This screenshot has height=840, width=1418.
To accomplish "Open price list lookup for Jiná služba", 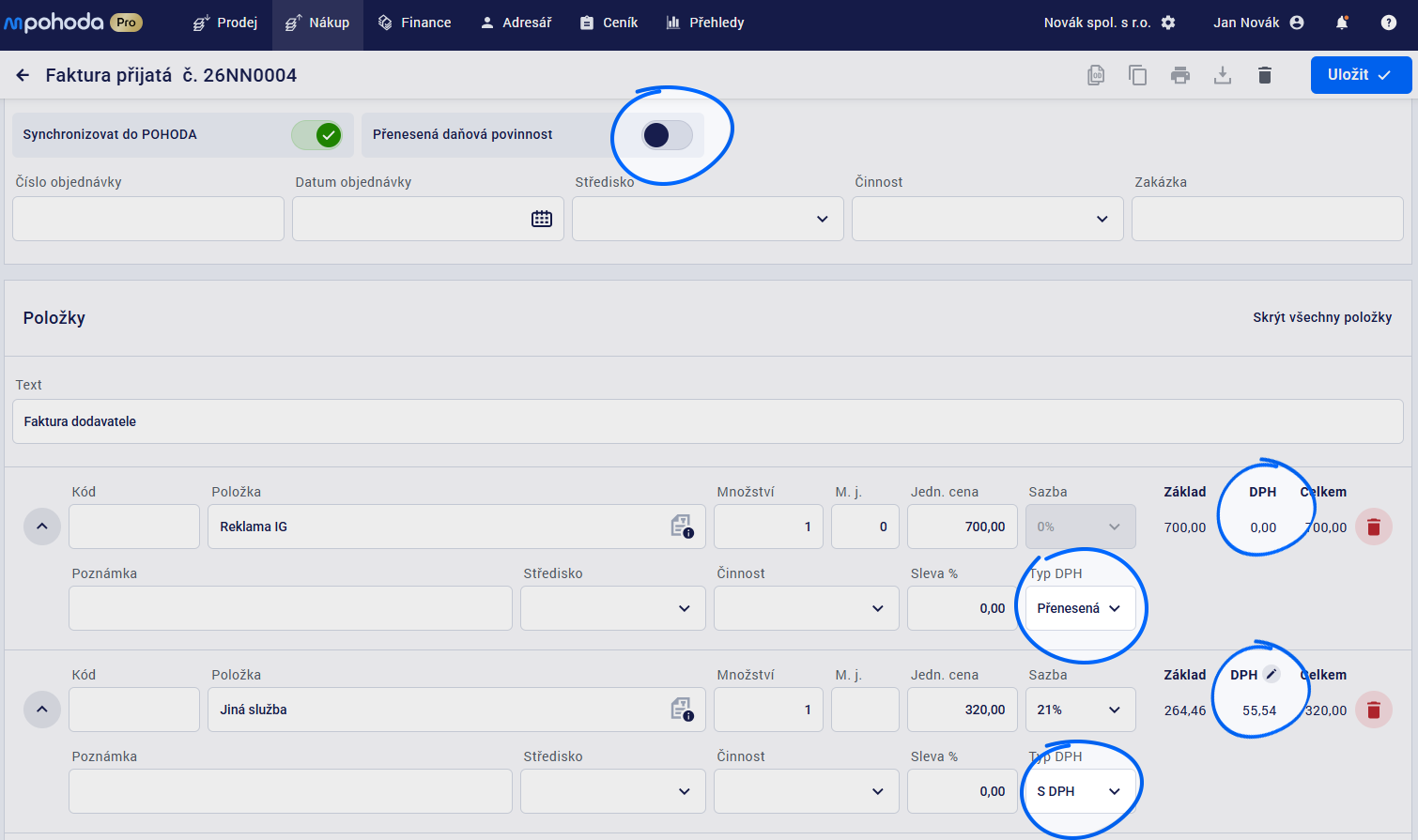I will point(682,710).
